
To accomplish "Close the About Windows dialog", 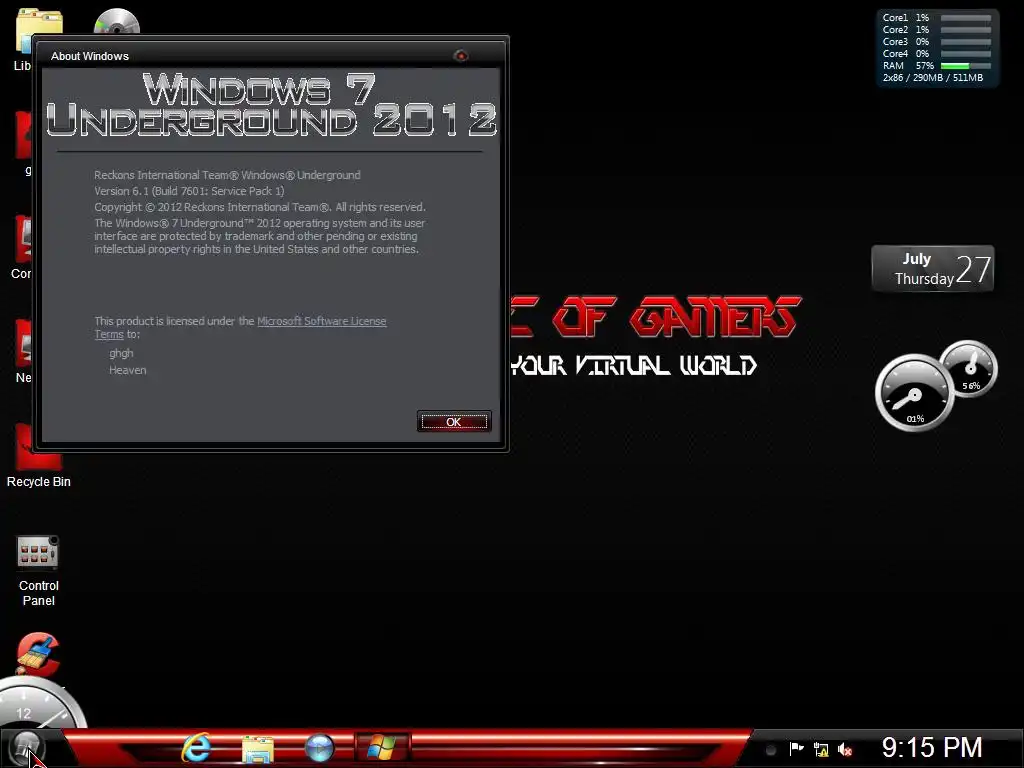I will pos(461,56).
